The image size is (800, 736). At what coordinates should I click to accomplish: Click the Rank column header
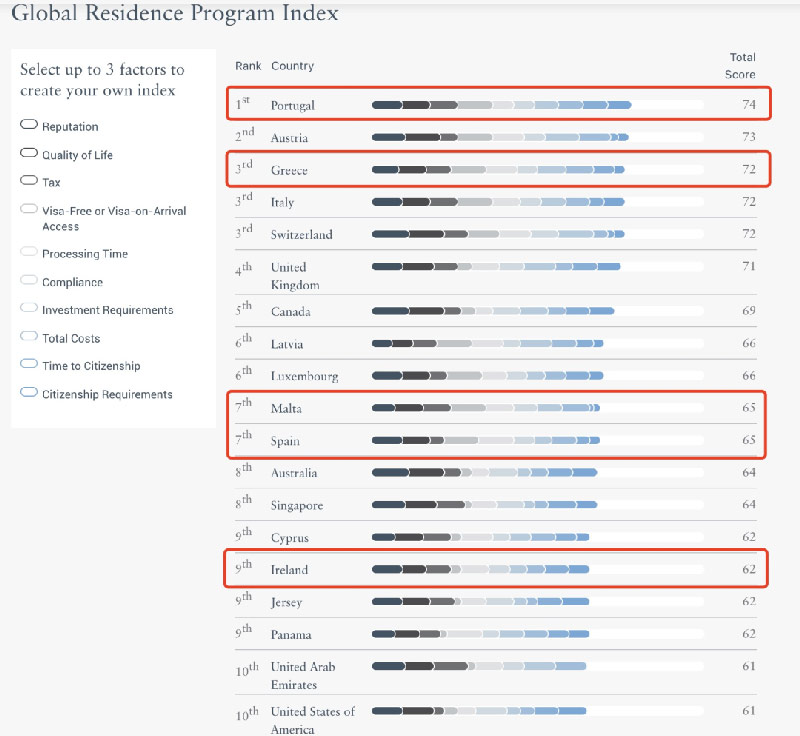tap(248, 66)
